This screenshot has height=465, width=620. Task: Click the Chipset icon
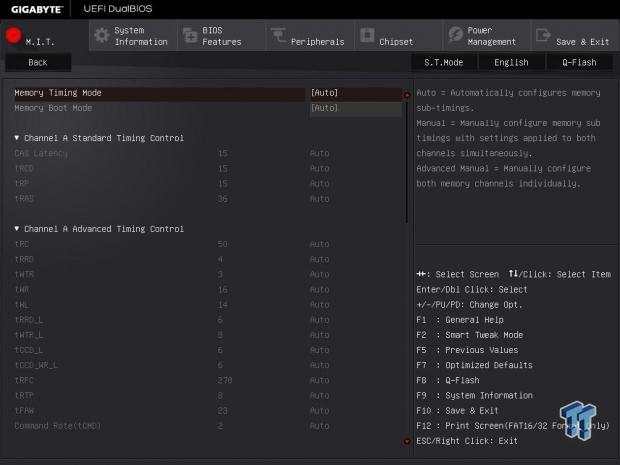(x=365, y=36)
